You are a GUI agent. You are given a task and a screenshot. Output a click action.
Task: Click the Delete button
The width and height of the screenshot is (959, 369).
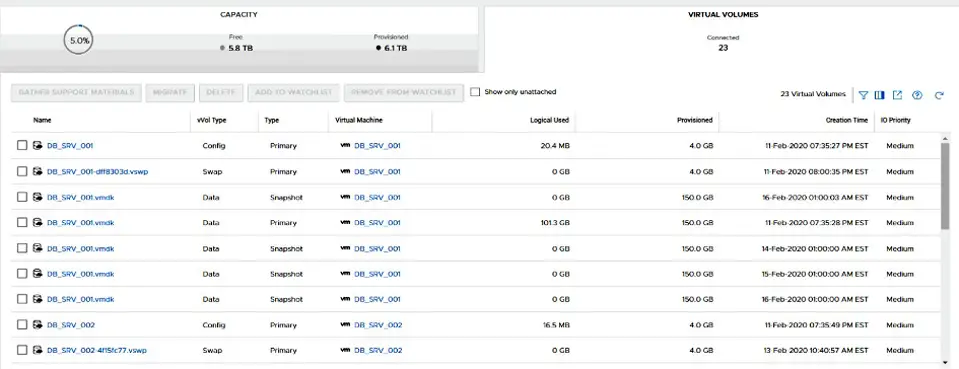221,92
